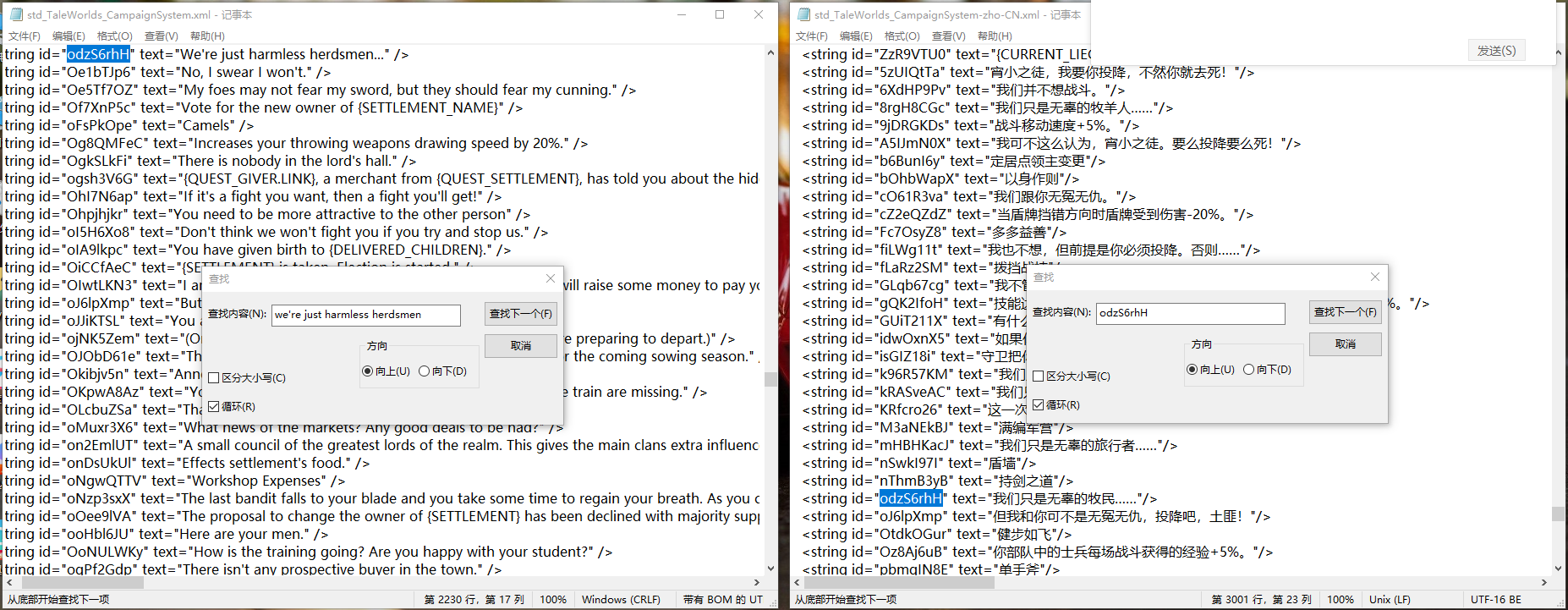Click 取消 button in left Find dialog

[x=521, y=346]
